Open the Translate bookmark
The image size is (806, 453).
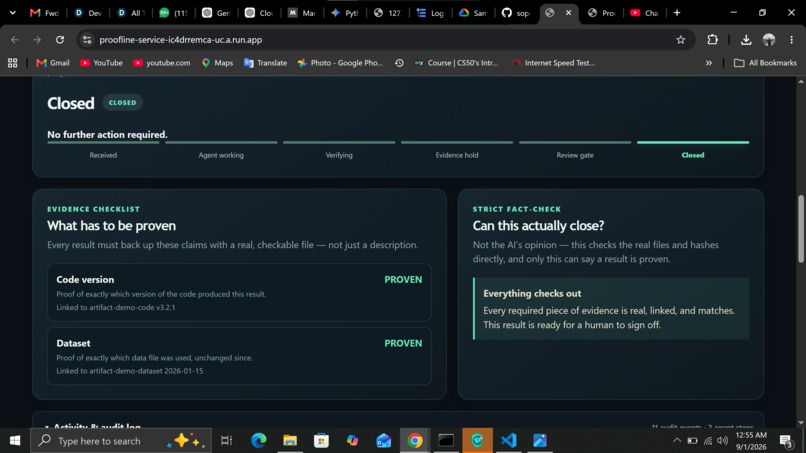pyautogui.click(x=266, y=63)
